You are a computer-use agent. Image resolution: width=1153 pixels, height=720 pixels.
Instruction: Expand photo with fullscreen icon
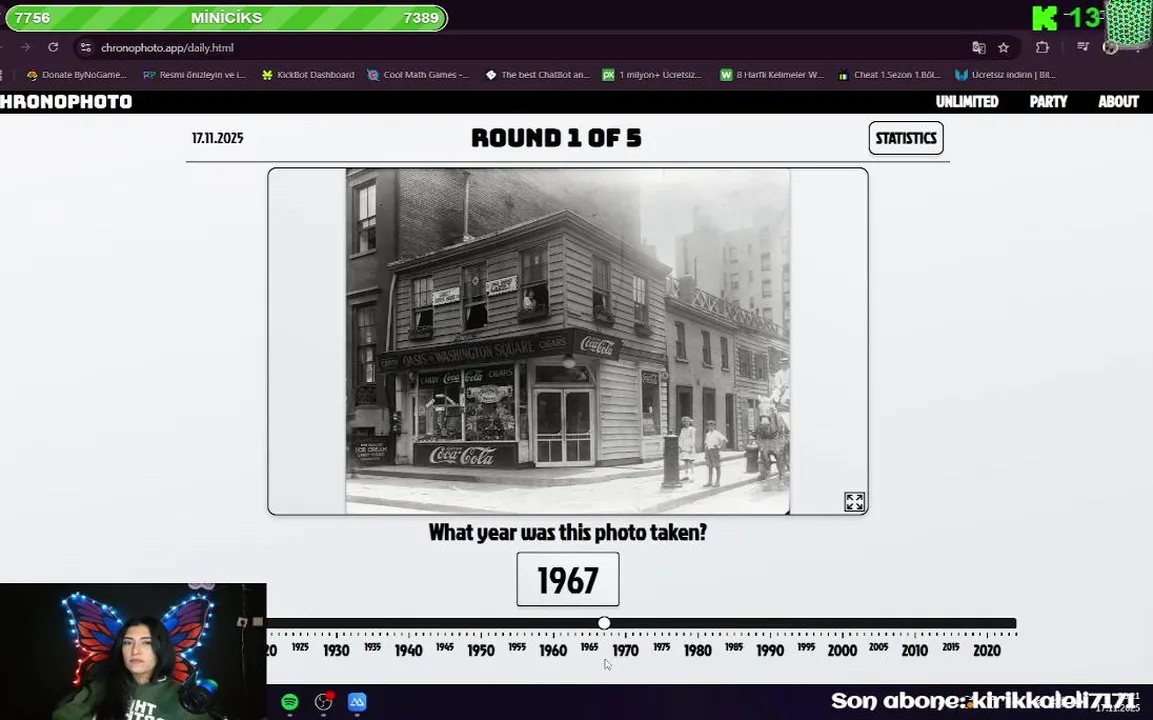(x=854, y=502)
